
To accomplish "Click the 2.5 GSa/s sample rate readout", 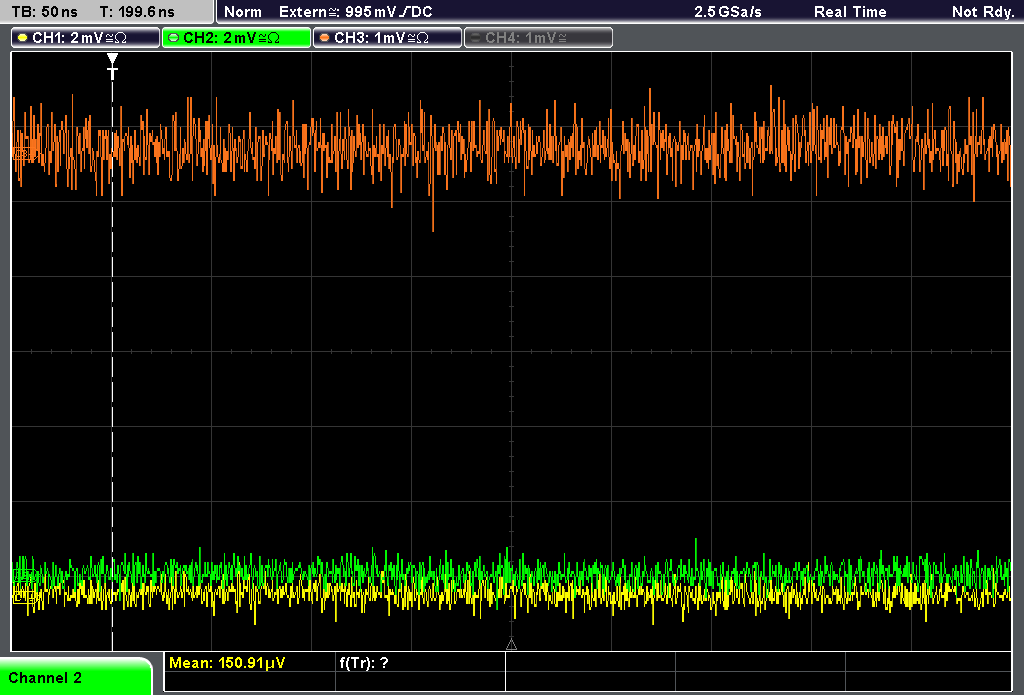I will (x=728, y=12).
